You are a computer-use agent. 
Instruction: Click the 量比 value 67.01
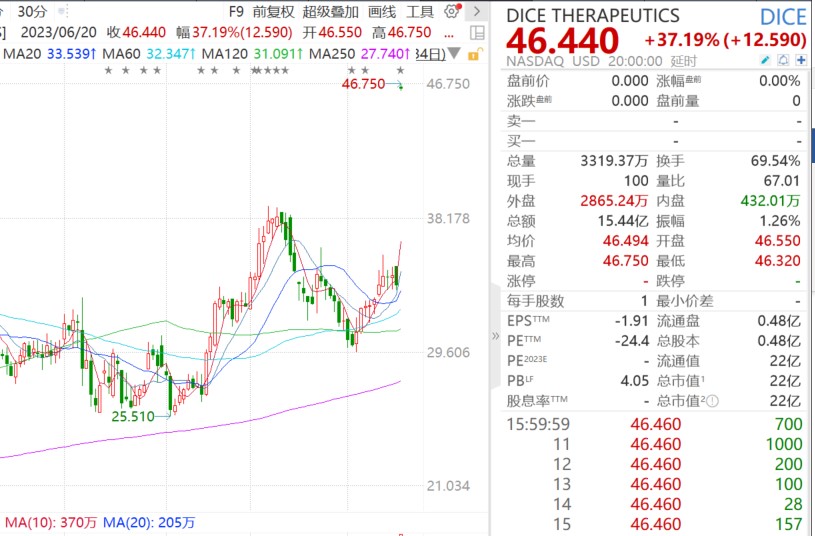(781, 181)
